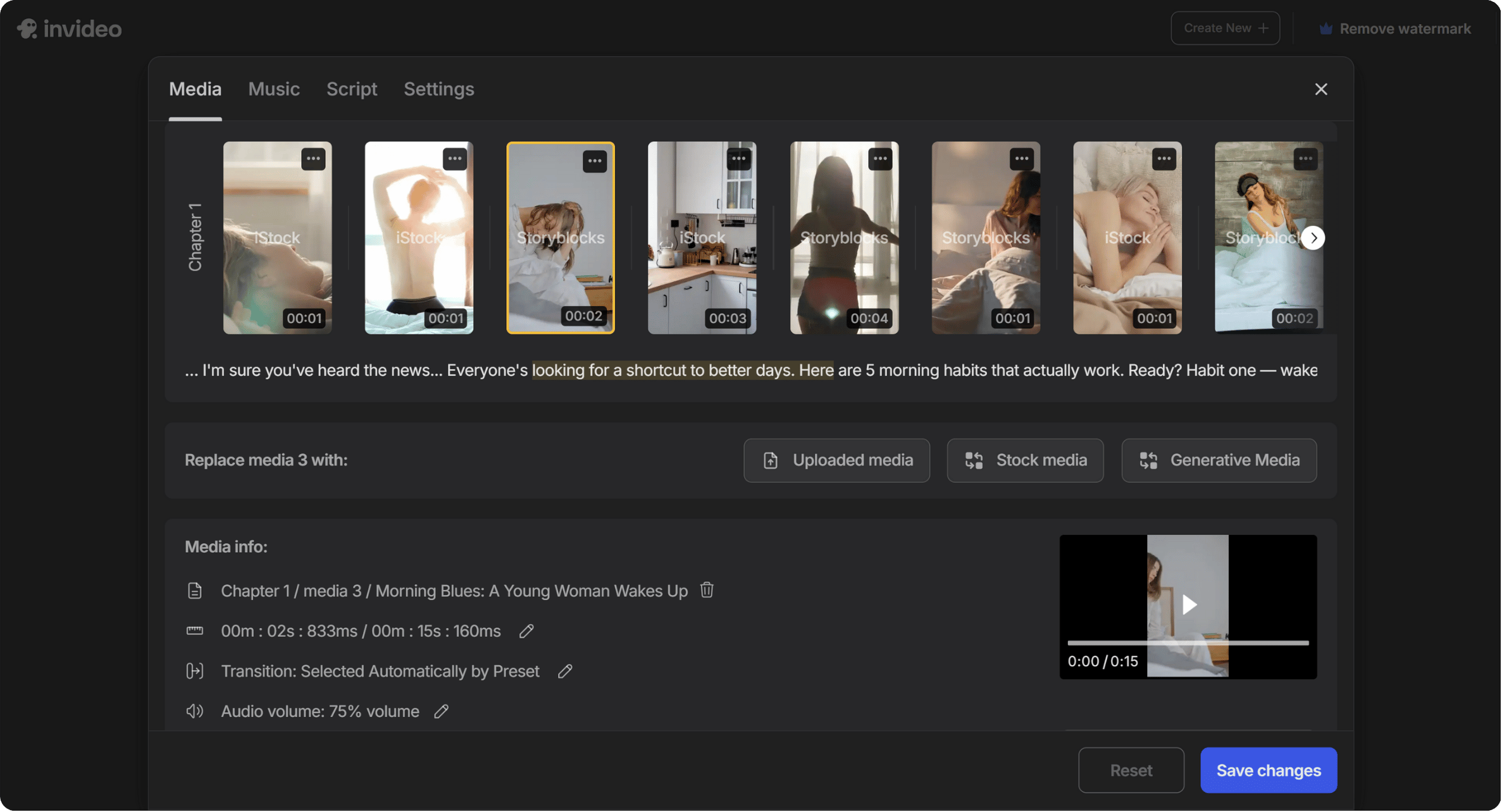Seek on the preview video progress bar

(1188, 643)
